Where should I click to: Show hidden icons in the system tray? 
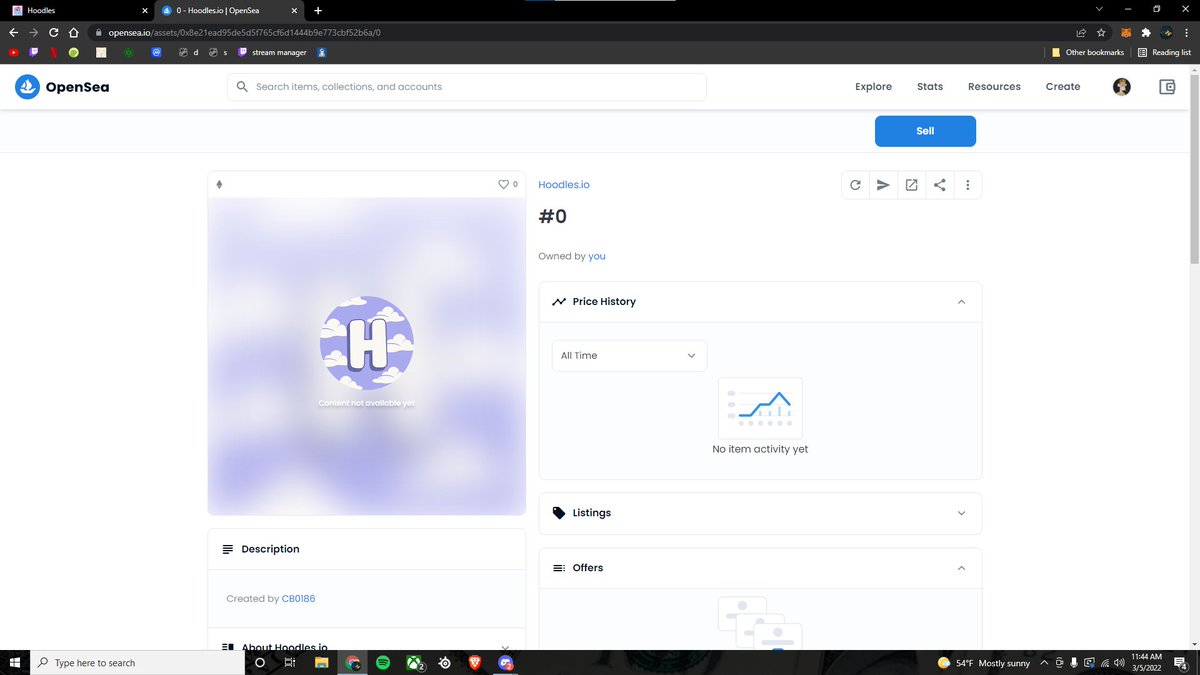click(x=1044, y=662)
